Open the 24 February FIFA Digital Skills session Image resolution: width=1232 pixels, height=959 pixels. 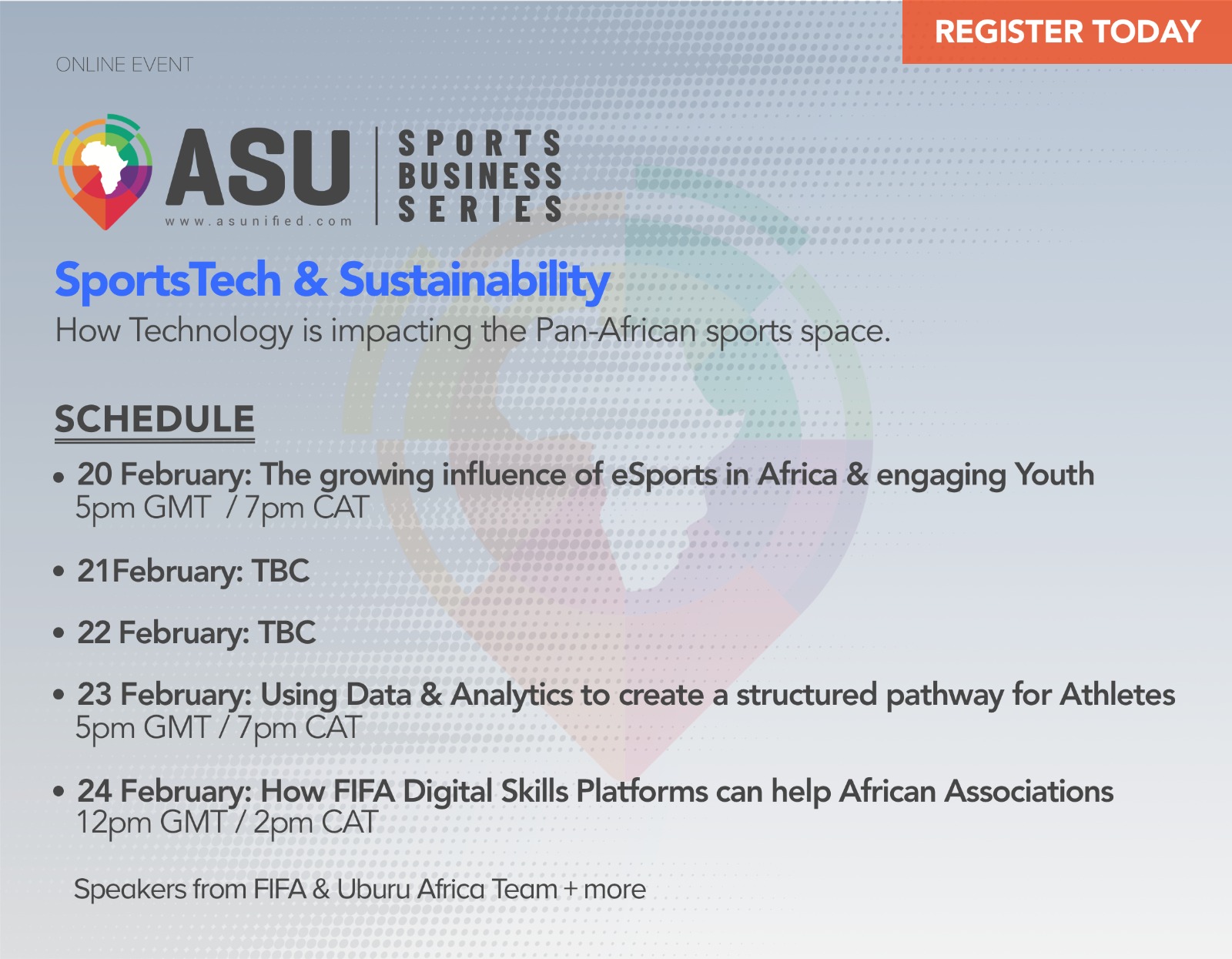(x=595, y=791)
